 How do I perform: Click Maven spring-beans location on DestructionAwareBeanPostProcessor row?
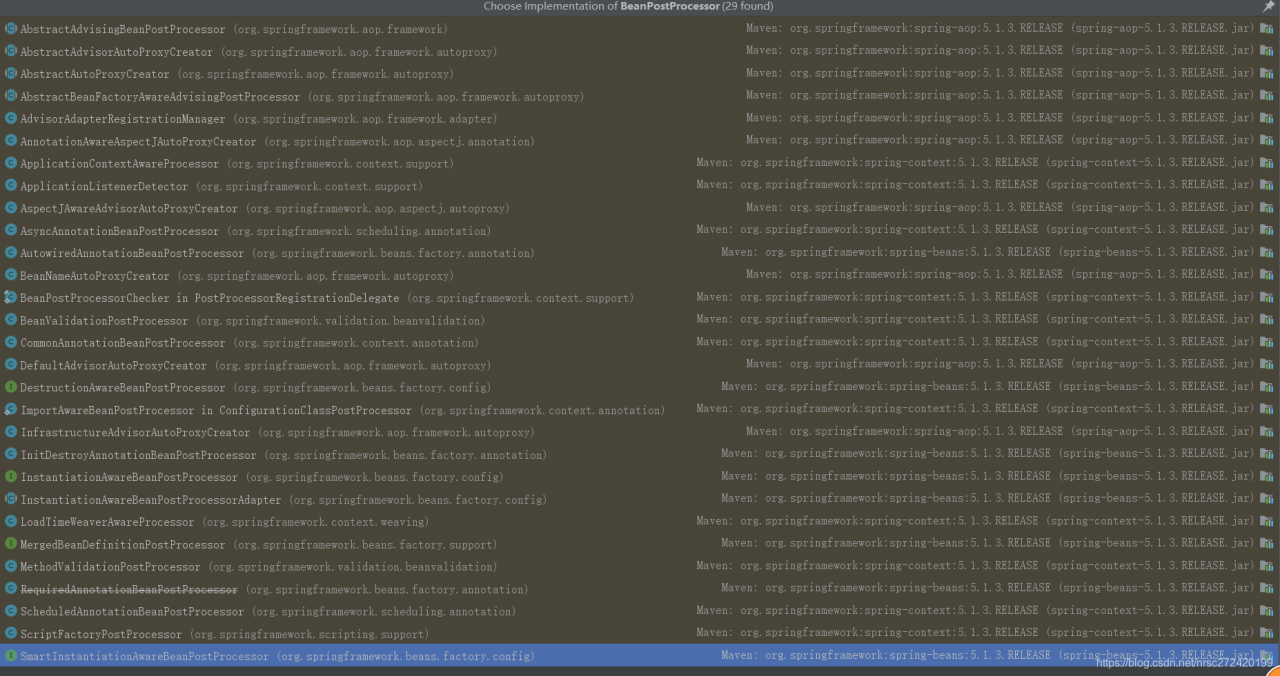coord(988,386)
